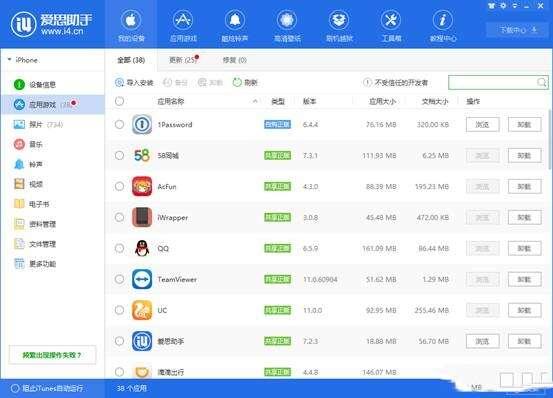Click the version column header
Image resolution: width=553 pixels, height=398 pixels.
[309, 102]
